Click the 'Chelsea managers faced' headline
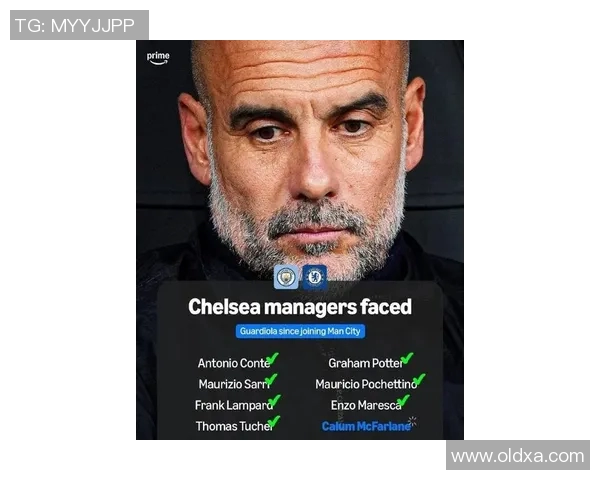600x480 pixels. tap(300, 307)
